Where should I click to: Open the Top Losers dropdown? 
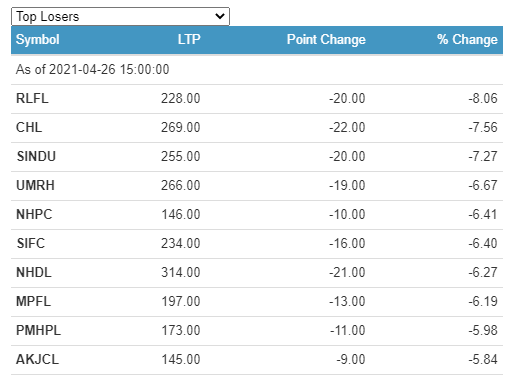120,16
